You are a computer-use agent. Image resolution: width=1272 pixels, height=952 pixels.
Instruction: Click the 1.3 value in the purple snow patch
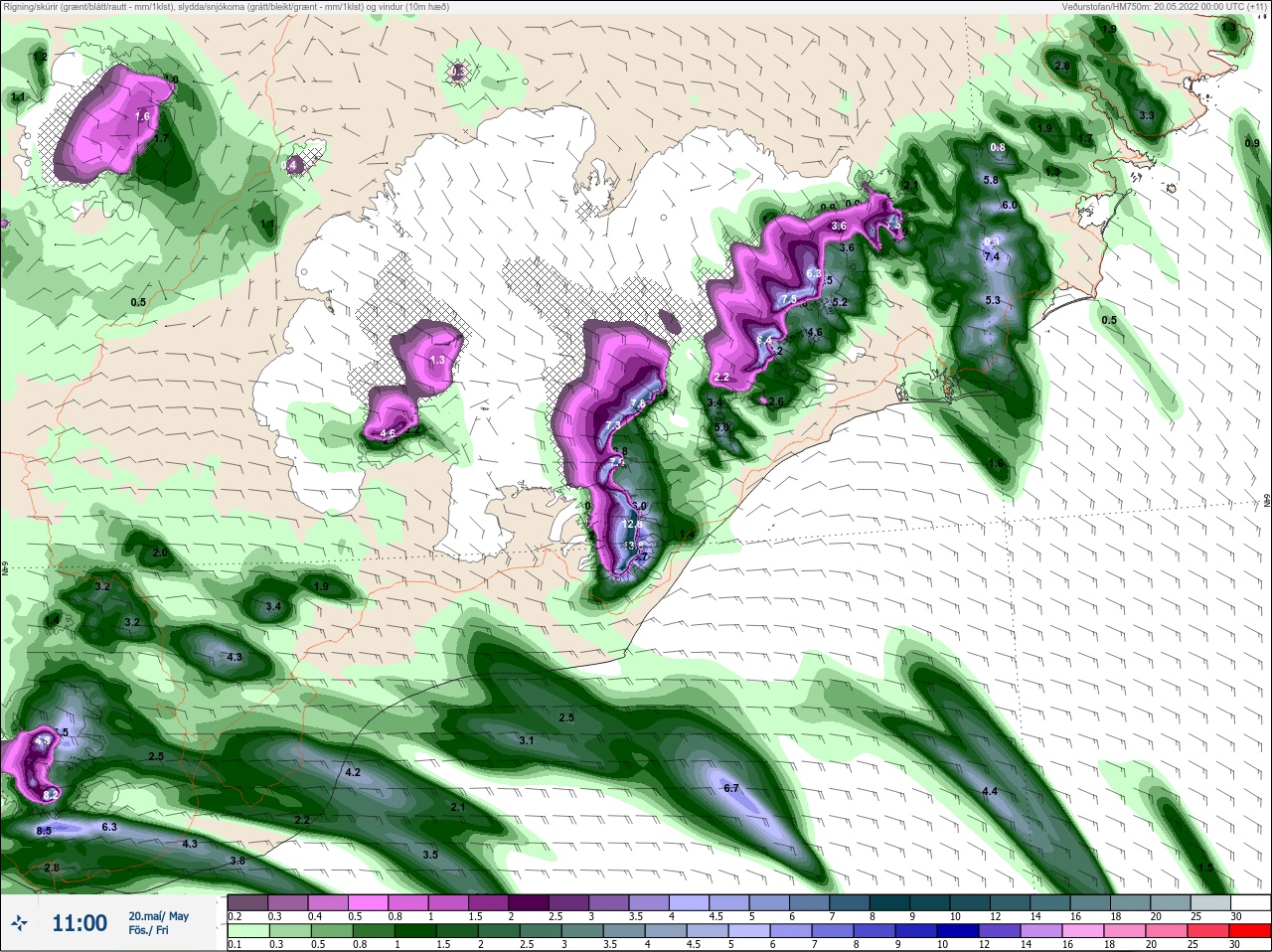pyautogui.click(x=437, y=360)
